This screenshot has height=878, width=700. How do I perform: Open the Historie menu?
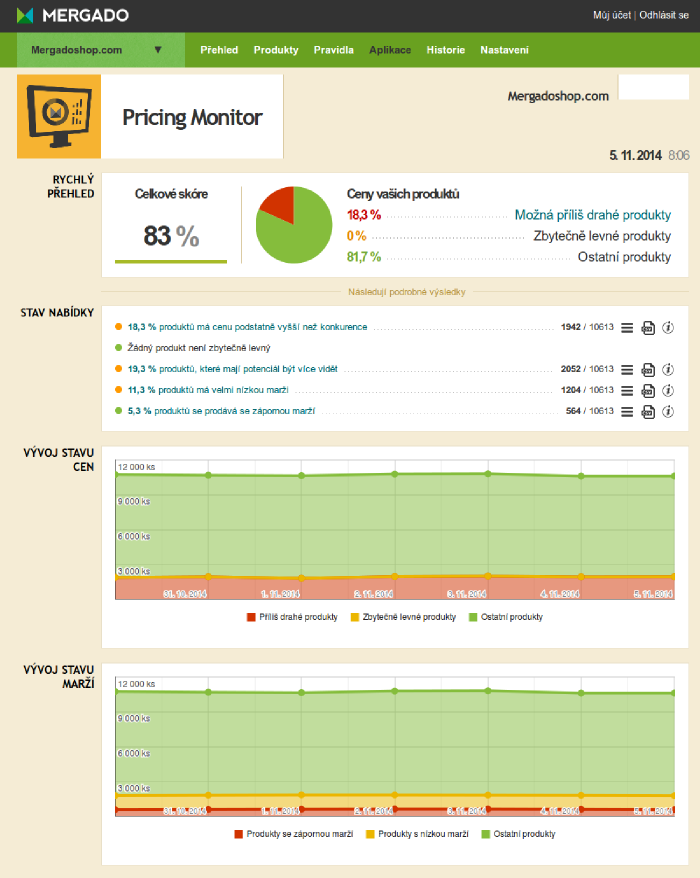click(445, 50)
